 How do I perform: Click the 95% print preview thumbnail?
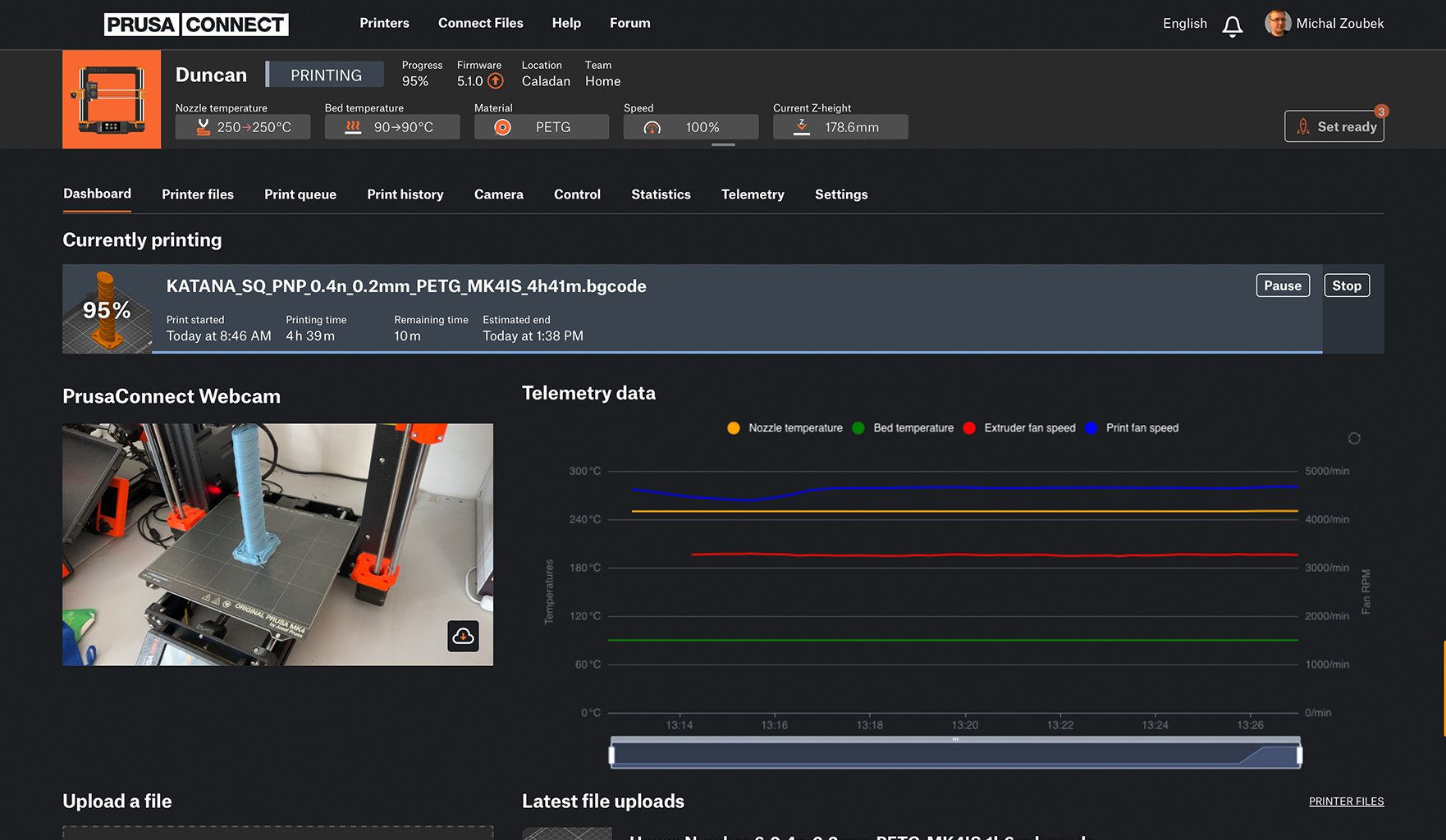(x=107, y=309)
